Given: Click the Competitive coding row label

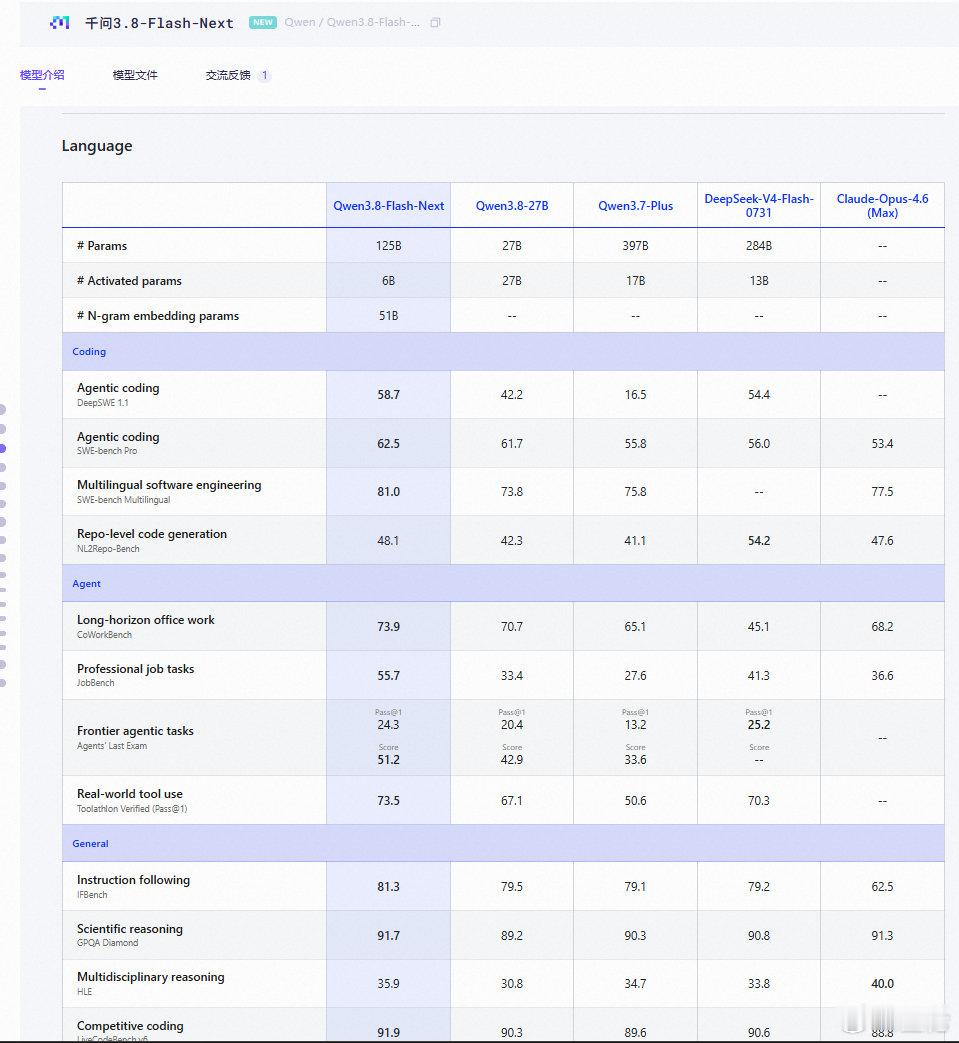Looking at the screenshot, I should click(130, 1026).
